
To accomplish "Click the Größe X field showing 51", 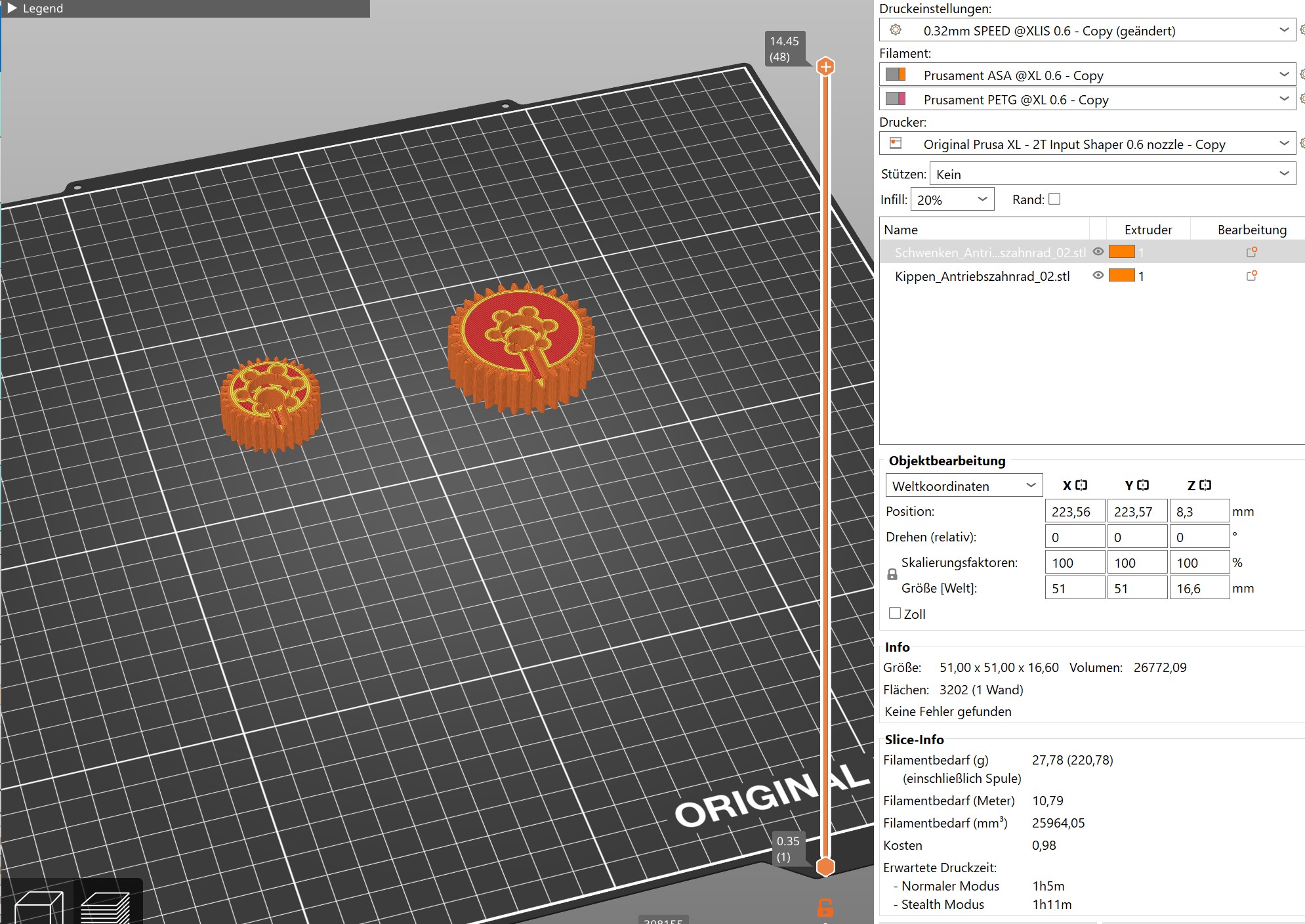I will click(1075, 588).
